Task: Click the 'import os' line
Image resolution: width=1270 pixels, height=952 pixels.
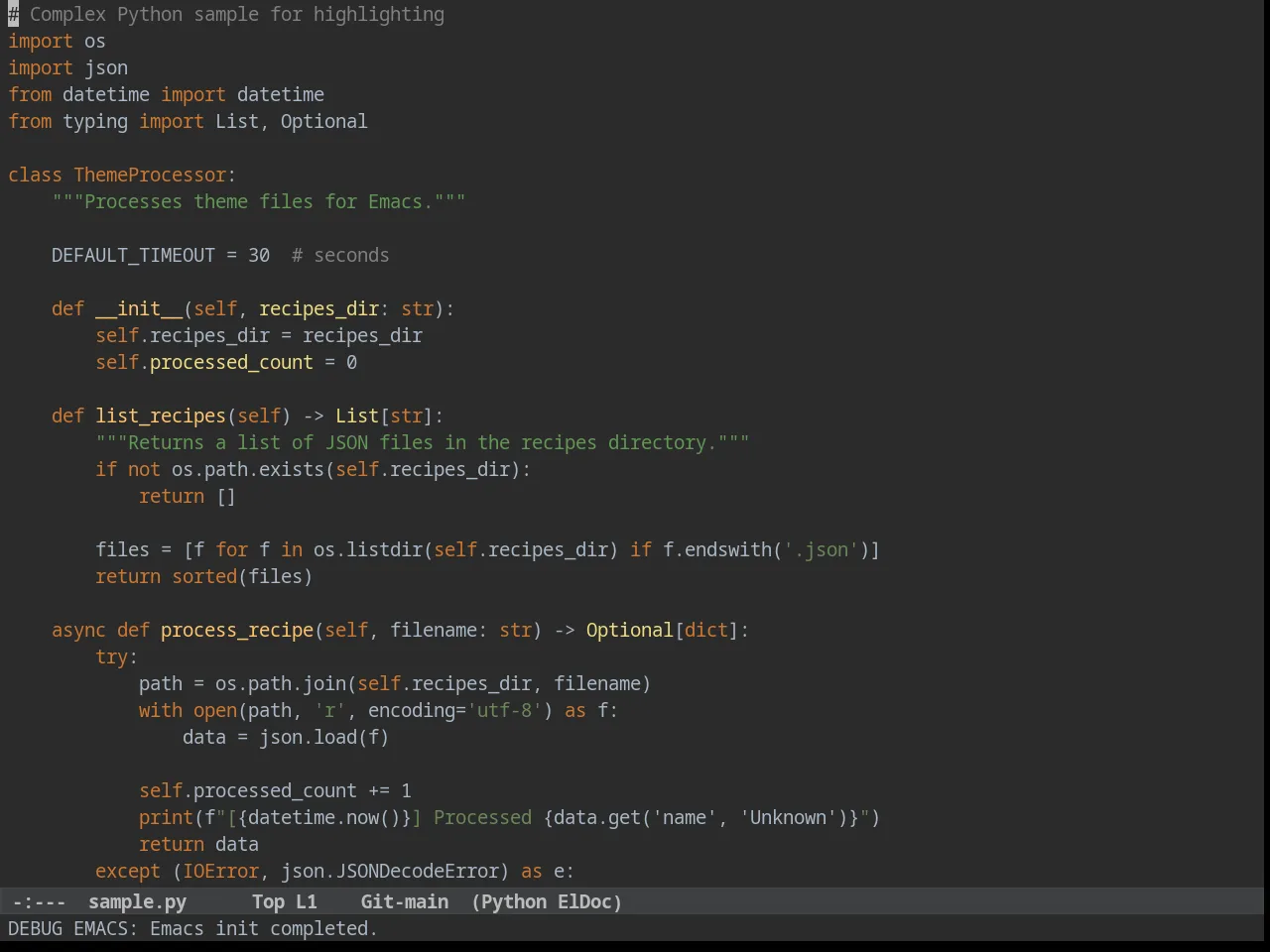Action: [x=57, y=41]
